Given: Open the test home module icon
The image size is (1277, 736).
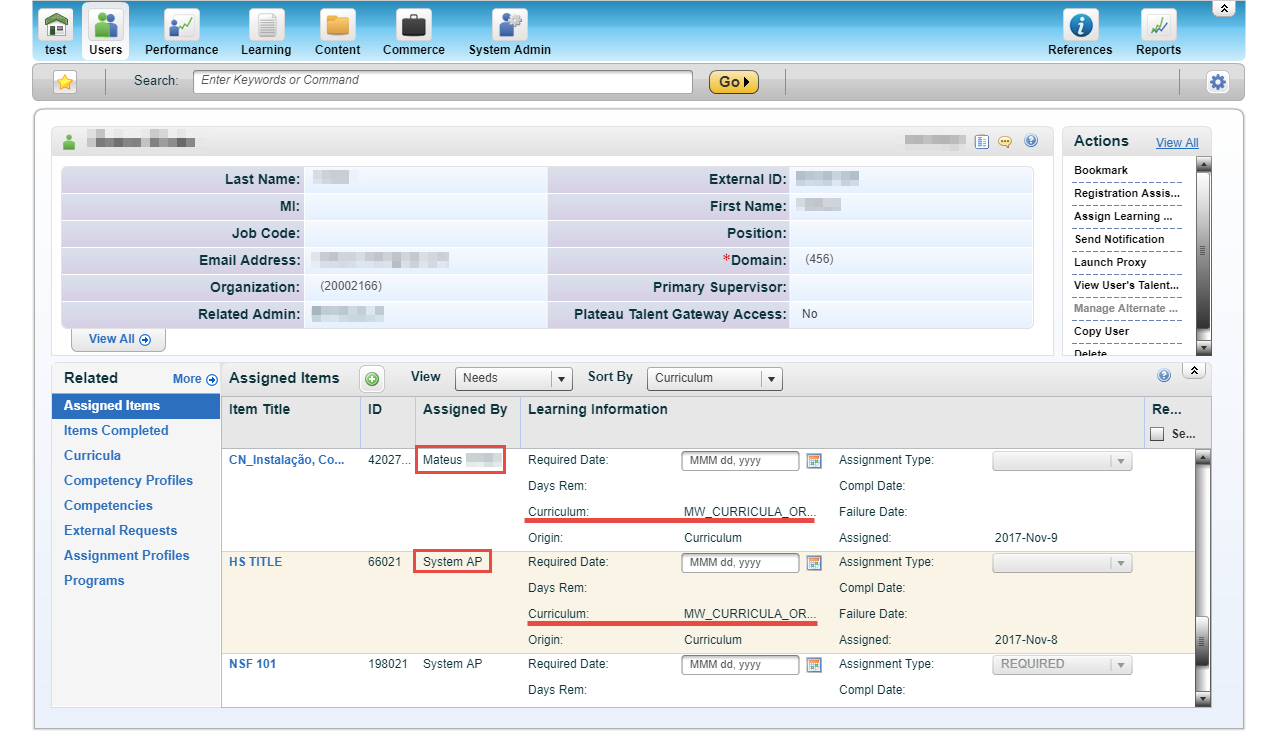Looking at the screenshot, I should (56, 31).
